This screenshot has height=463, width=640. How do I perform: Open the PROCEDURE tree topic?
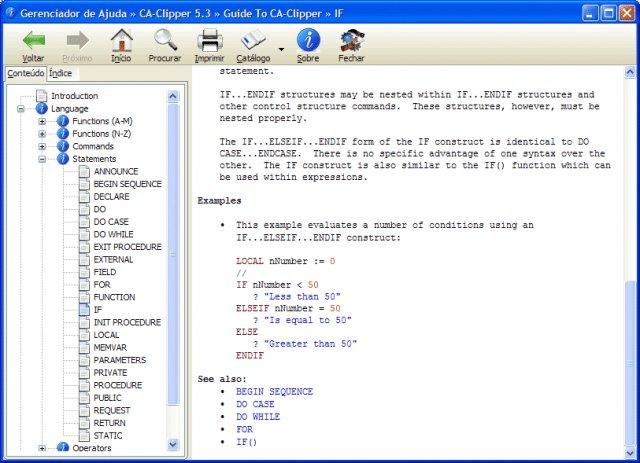pyautogui.click(x=118, y=385)
